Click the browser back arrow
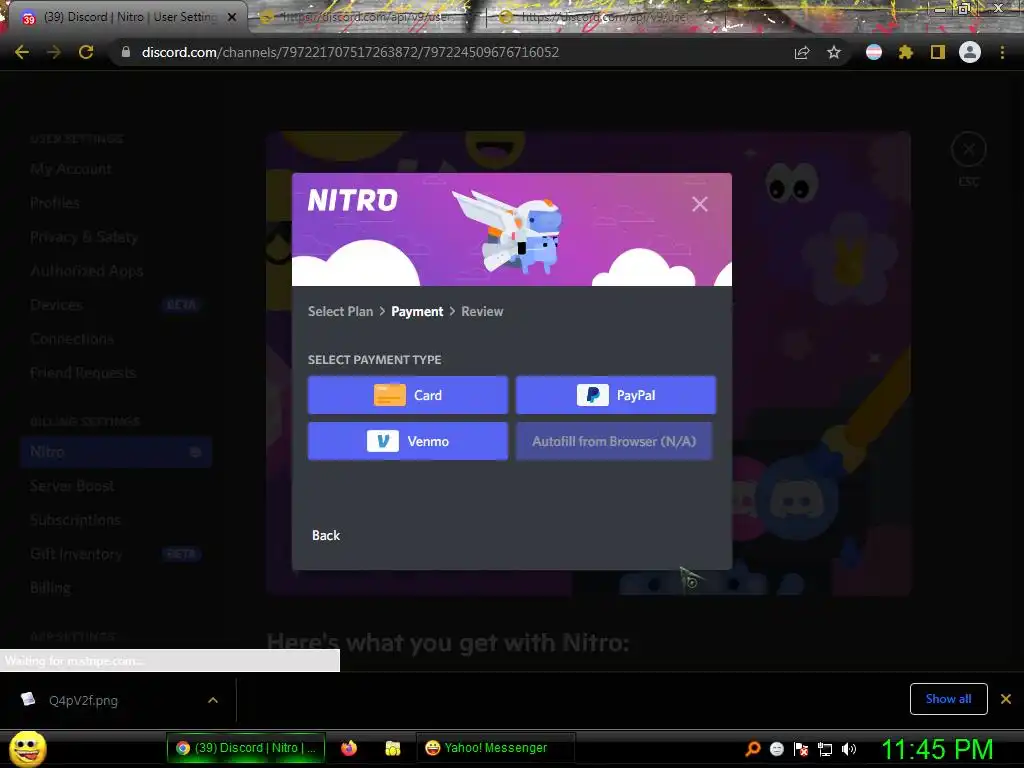1024x768 pixels. (x=22, y=52)
